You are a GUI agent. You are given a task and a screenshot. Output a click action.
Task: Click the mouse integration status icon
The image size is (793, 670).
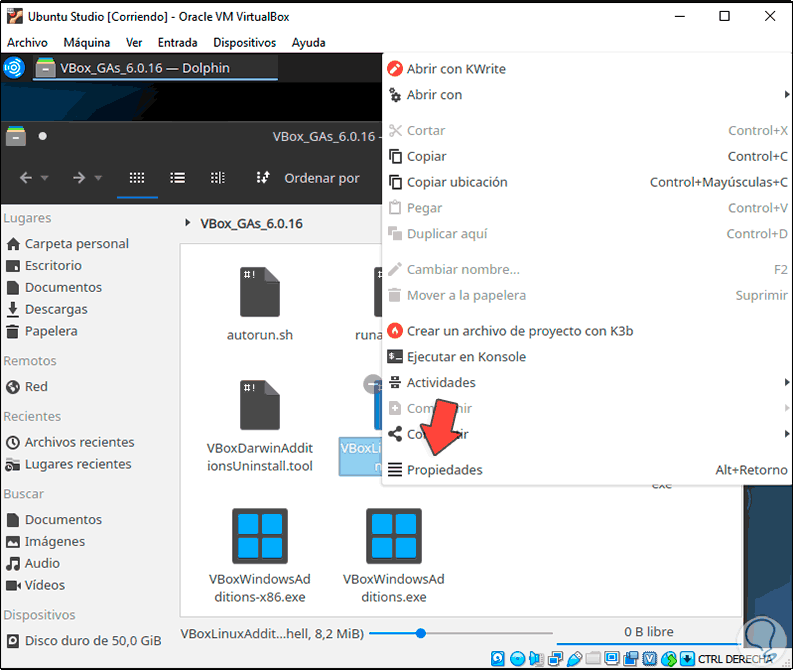pyautogui.click(x=669, y=658)
